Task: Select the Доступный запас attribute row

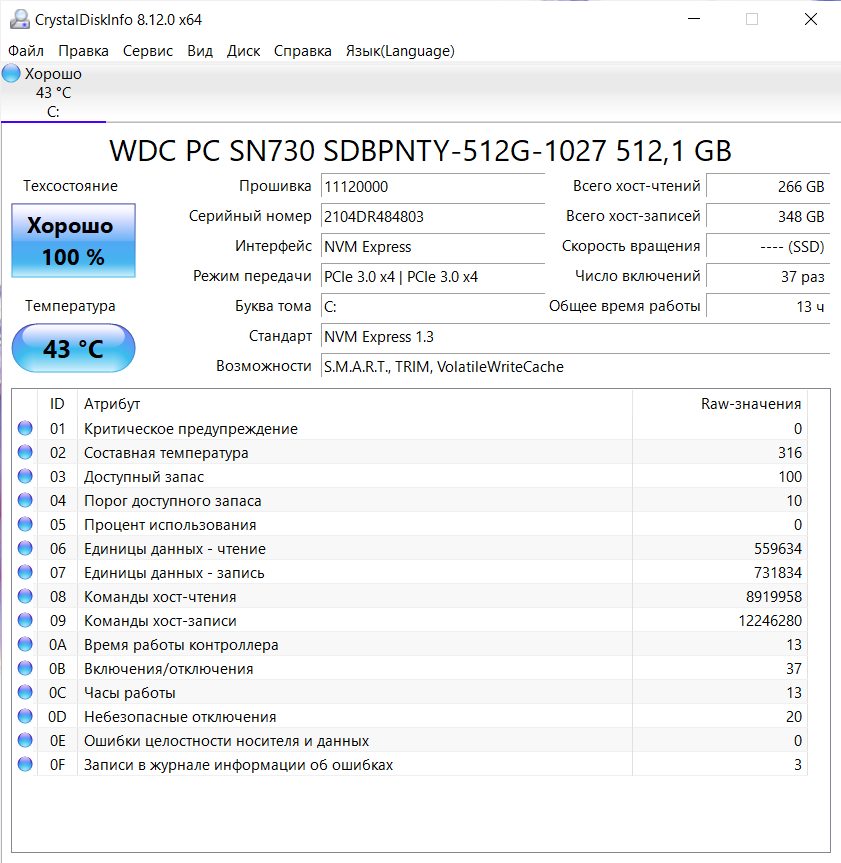Action: tap(410, 476)
